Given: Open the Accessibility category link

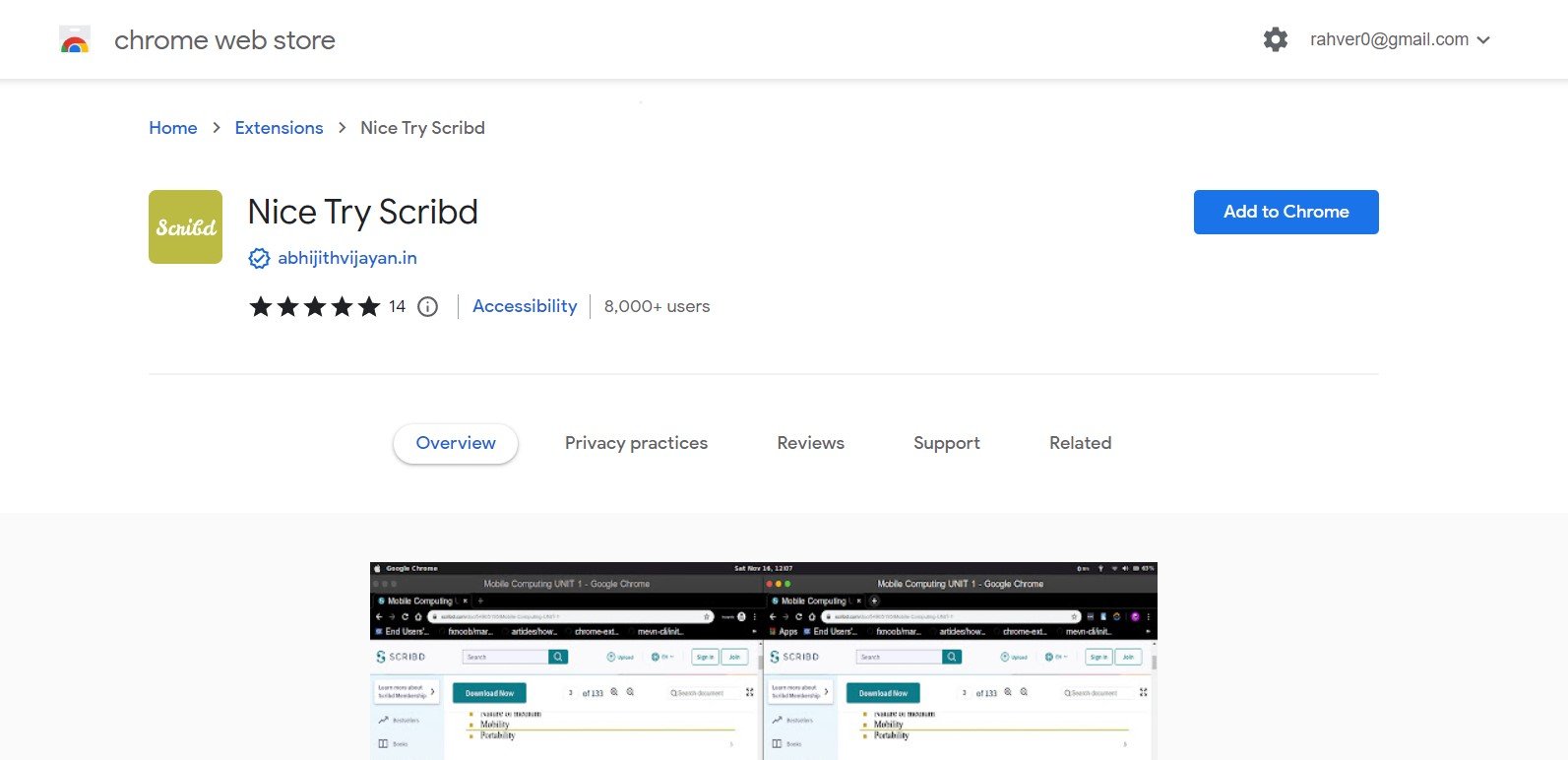Looking at the screenshot, I should point(525,306).
